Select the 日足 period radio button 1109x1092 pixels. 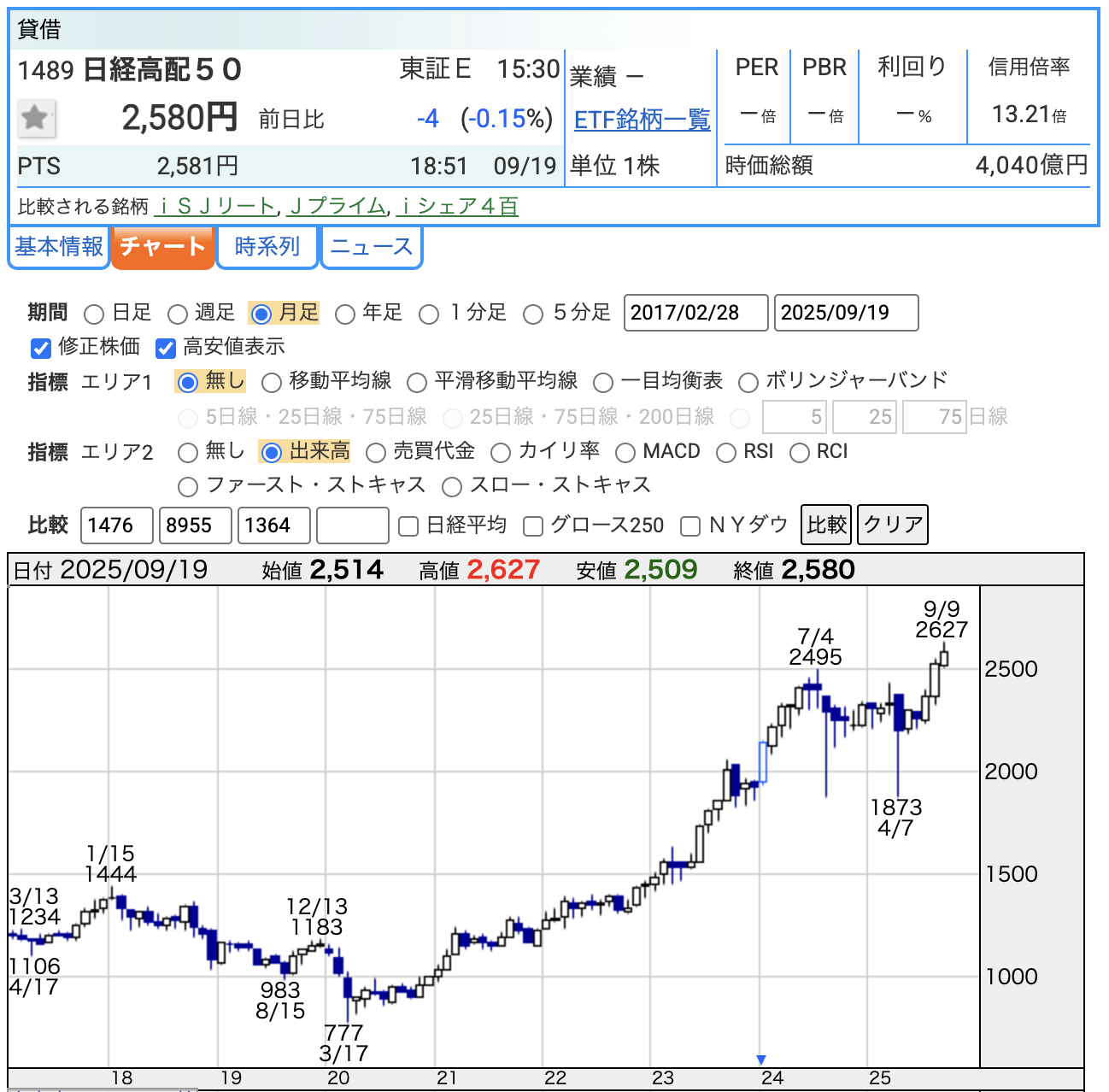[95, 314]
